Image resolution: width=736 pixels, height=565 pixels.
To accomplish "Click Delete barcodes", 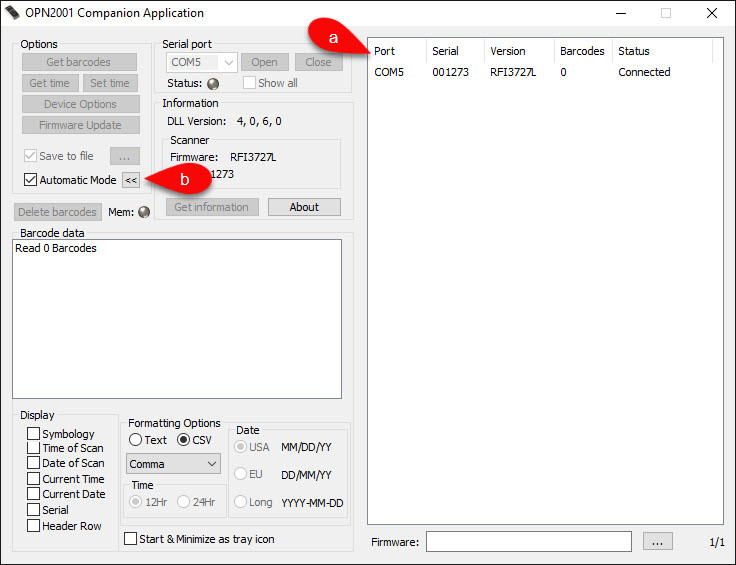I will click(57, 212).
